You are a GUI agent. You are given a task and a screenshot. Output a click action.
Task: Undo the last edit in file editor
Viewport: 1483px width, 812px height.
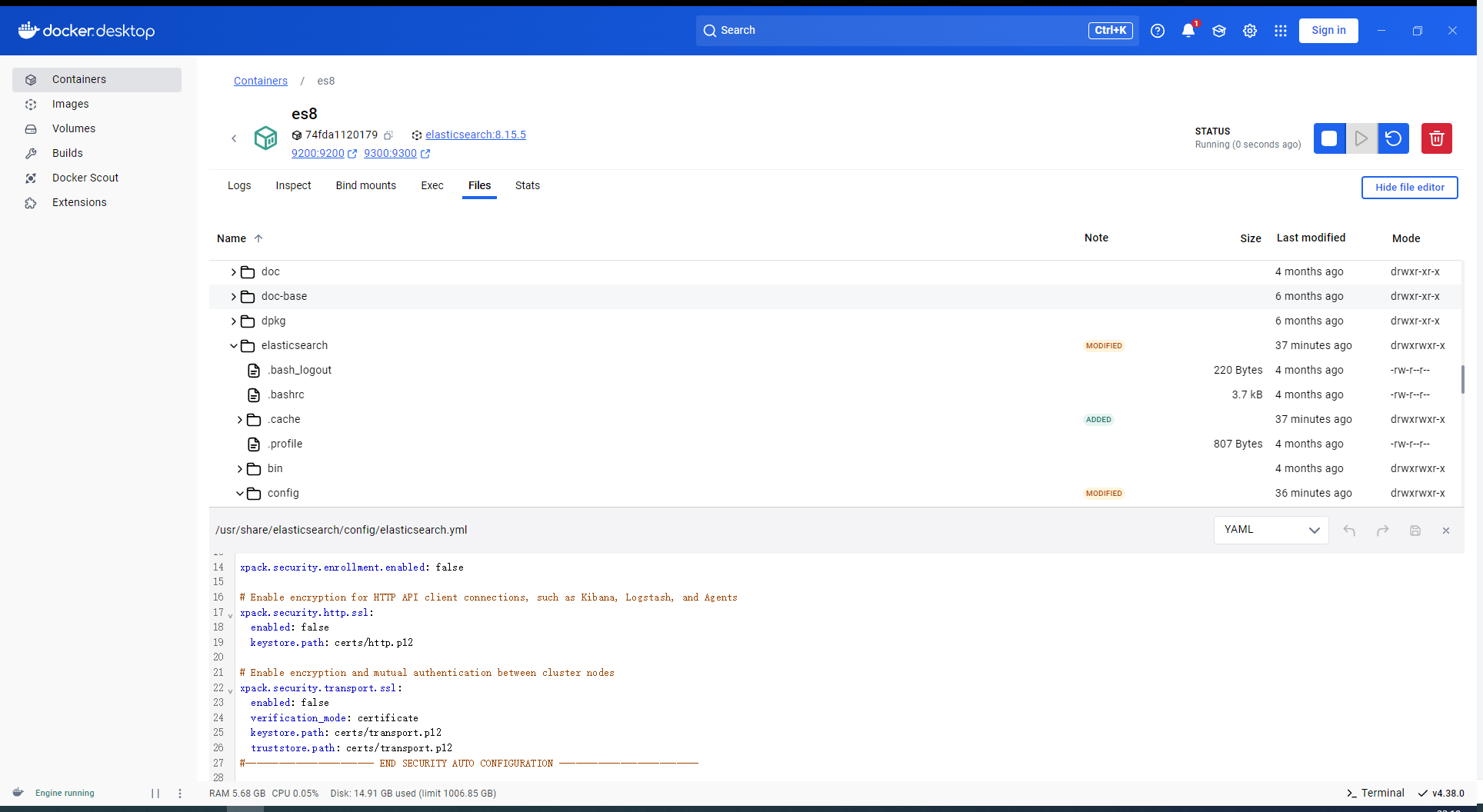tap(1349, 531)
